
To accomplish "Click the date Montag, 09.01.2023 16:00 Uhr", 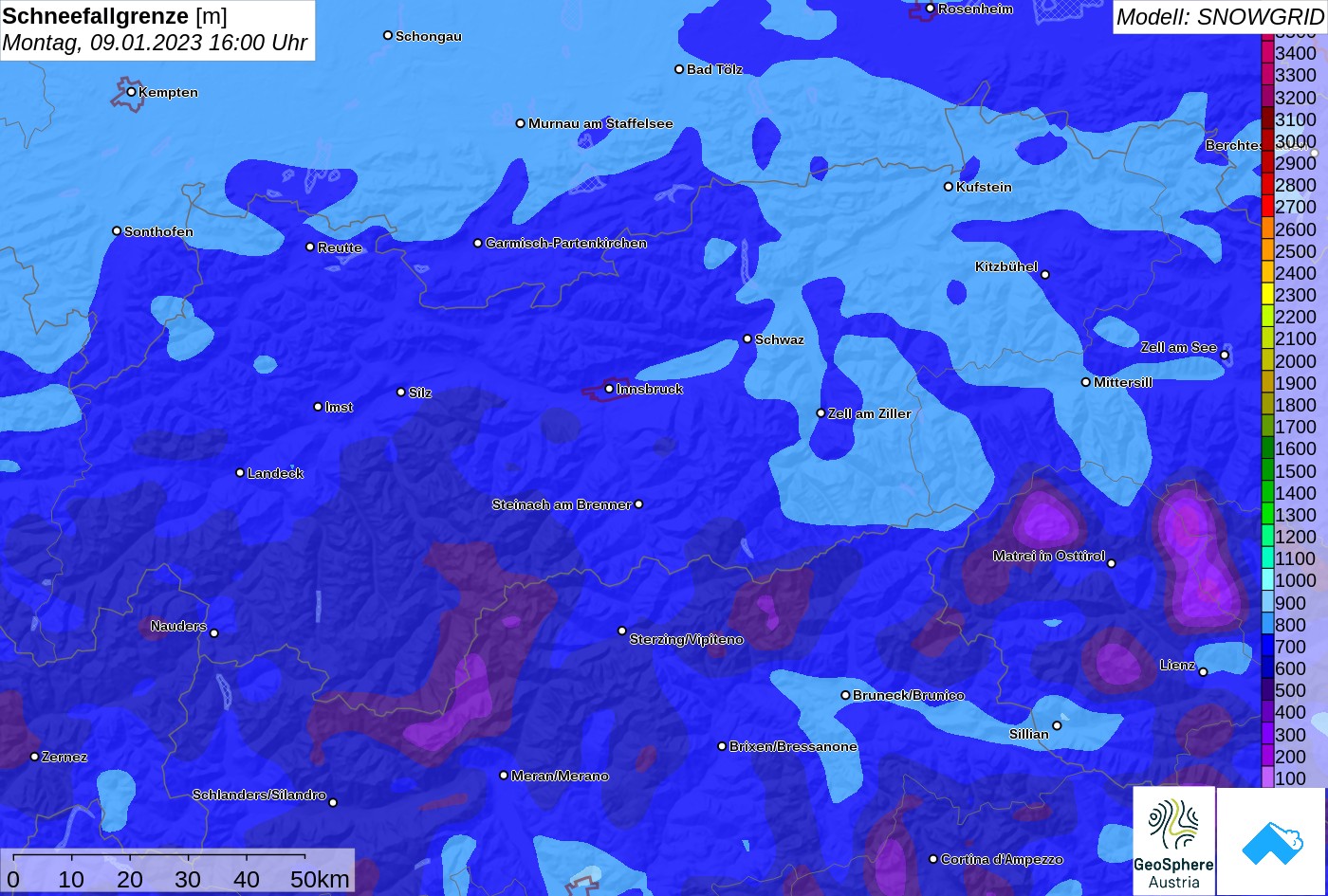I will coord(155,43).
